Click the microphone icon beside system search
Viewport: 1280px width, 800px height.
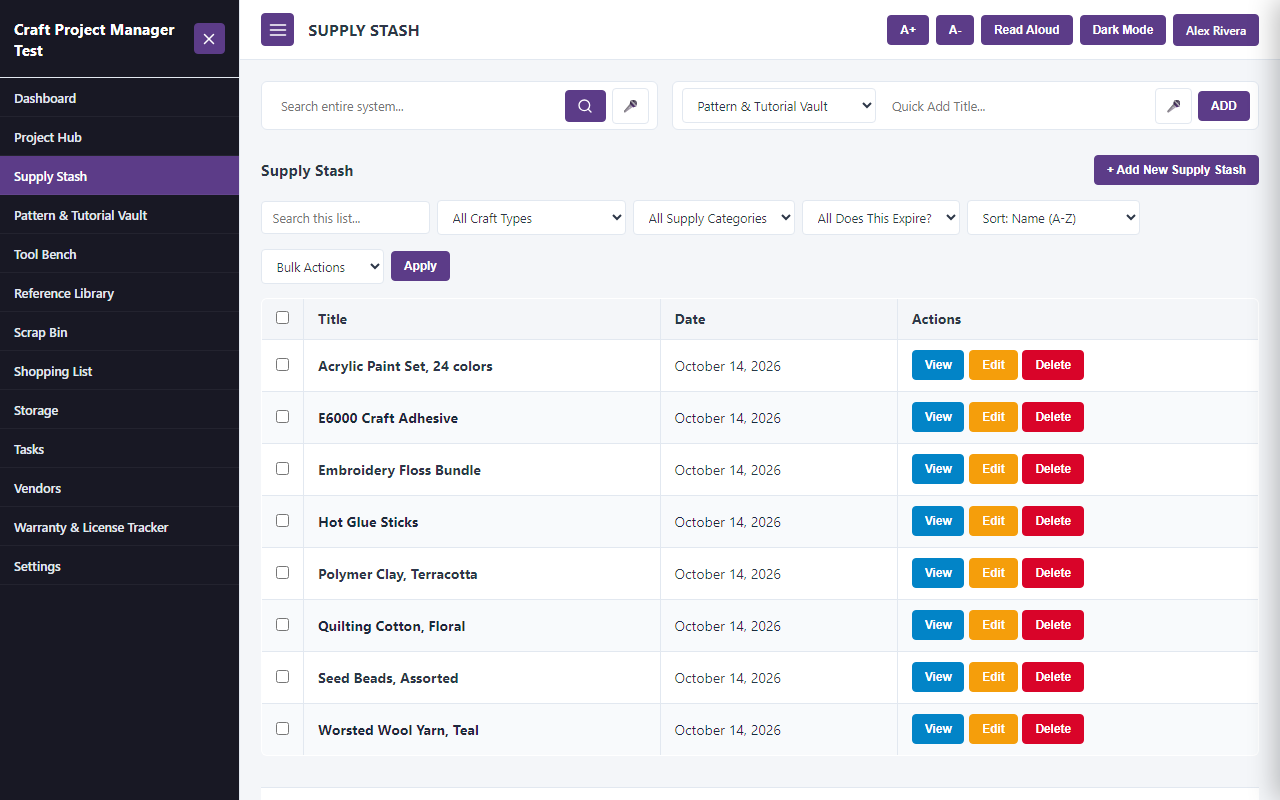[x=630, y=106]
